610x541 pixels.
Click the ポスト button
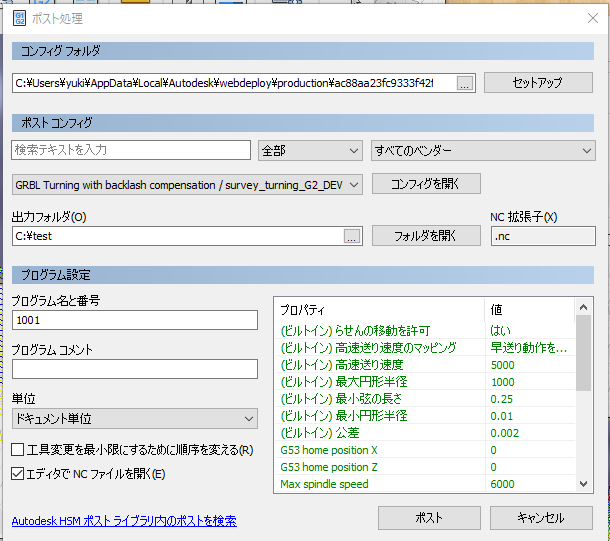(x=429, y=518)
